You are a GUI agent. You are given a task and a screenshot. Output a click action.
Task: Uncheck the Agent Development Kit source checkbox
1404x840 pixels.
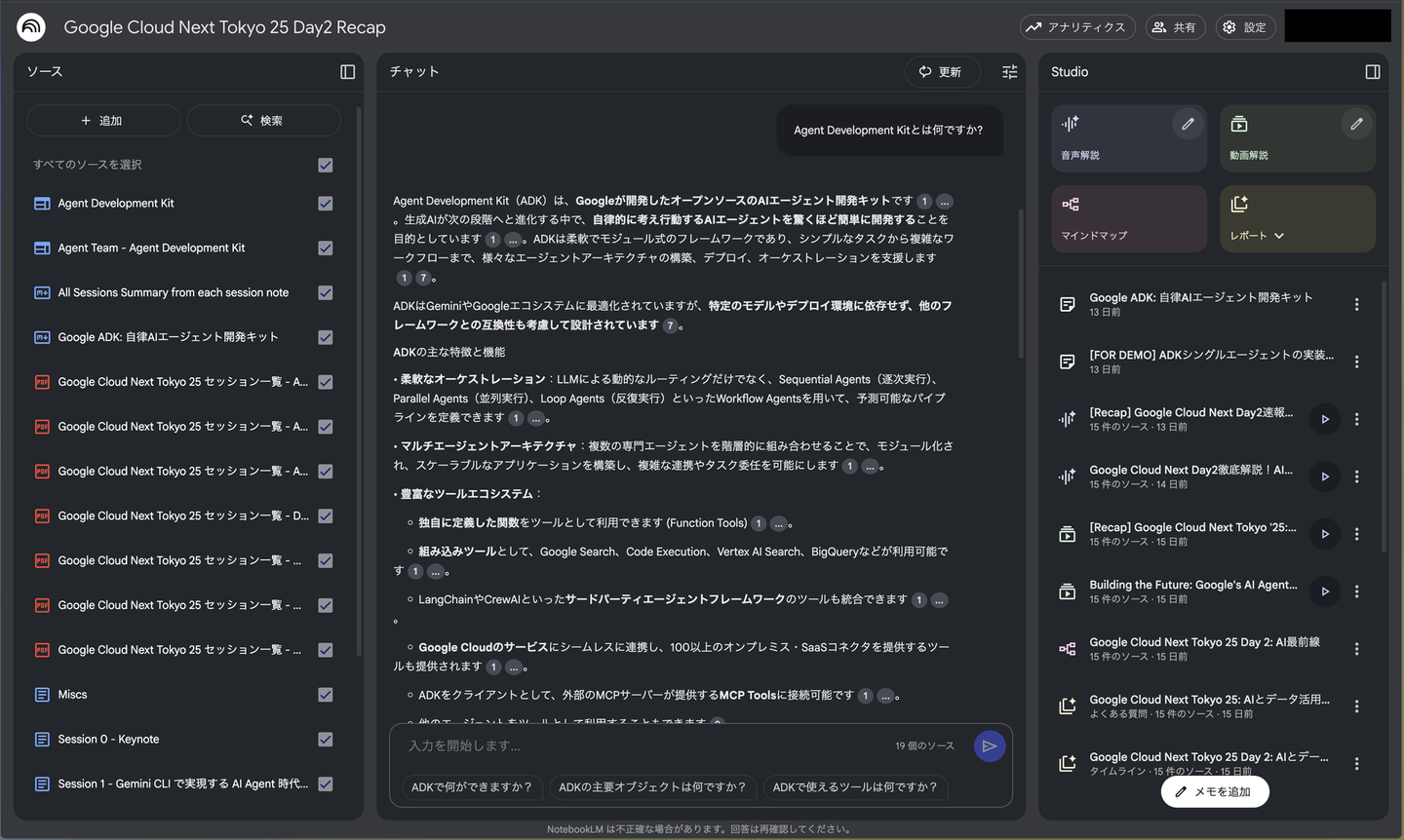point(326,204)
